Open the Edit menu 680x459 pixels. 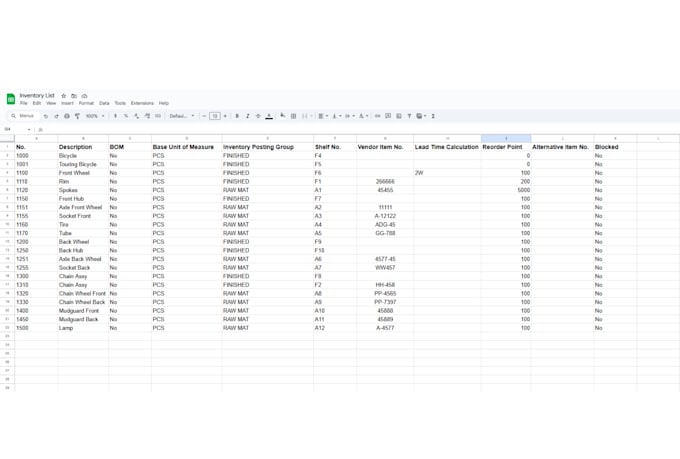37,103
